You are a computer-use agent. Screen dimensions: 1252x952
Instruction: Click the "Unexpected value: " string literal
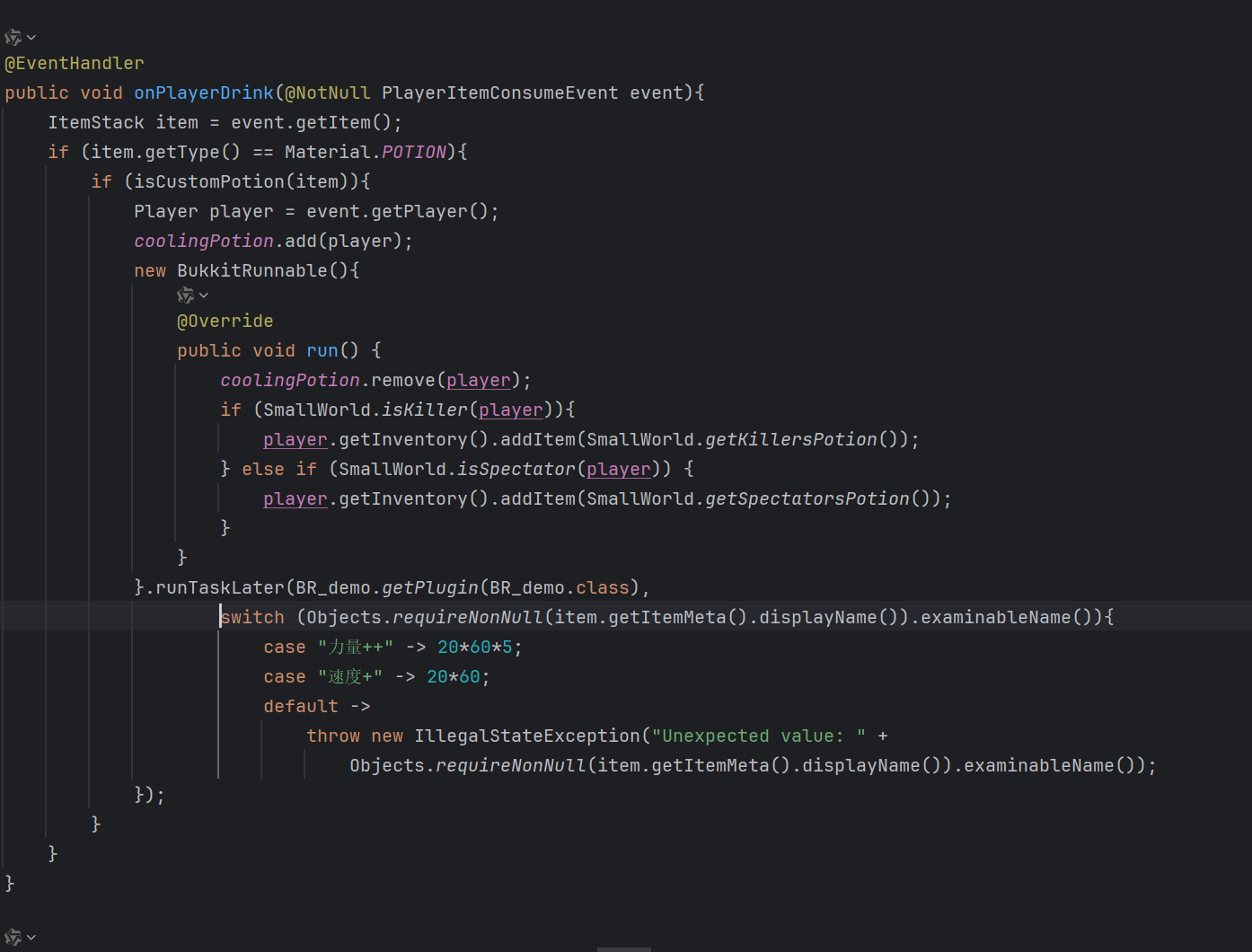758,736
